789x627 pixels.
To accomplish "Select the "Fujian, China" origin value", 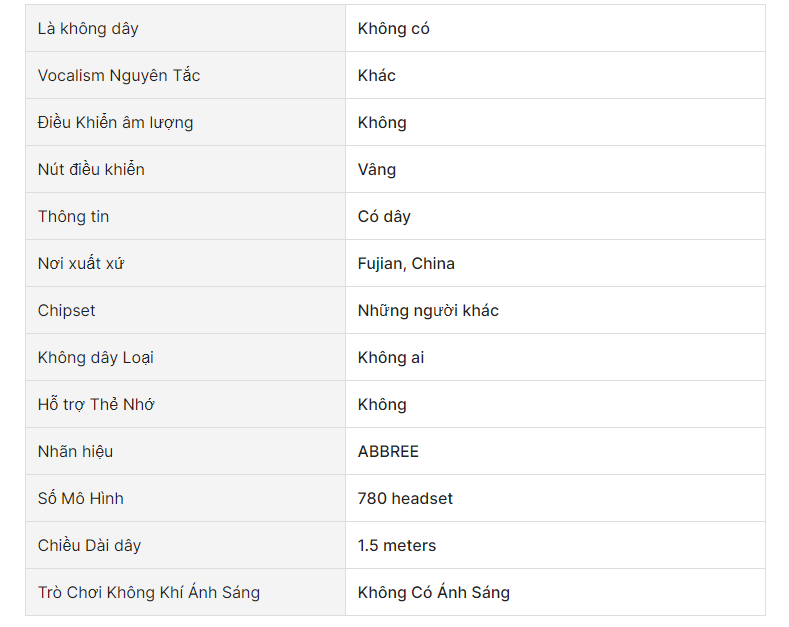I will tap(406, 264).
